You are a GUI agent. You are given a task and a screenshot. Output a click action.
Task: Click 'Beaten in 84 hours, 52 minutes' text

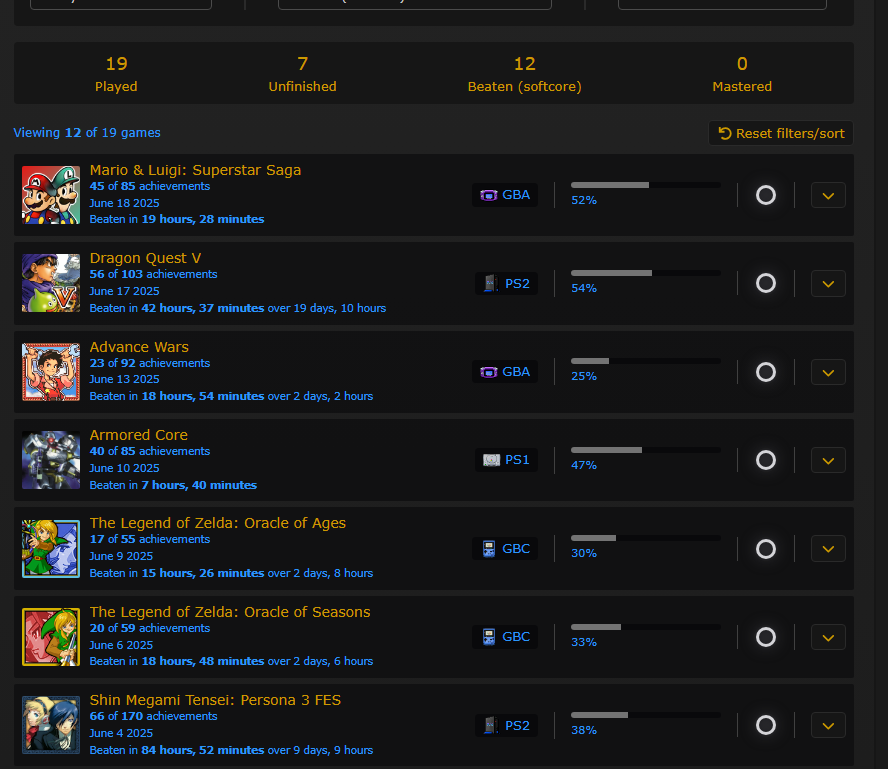click(177, 750)
